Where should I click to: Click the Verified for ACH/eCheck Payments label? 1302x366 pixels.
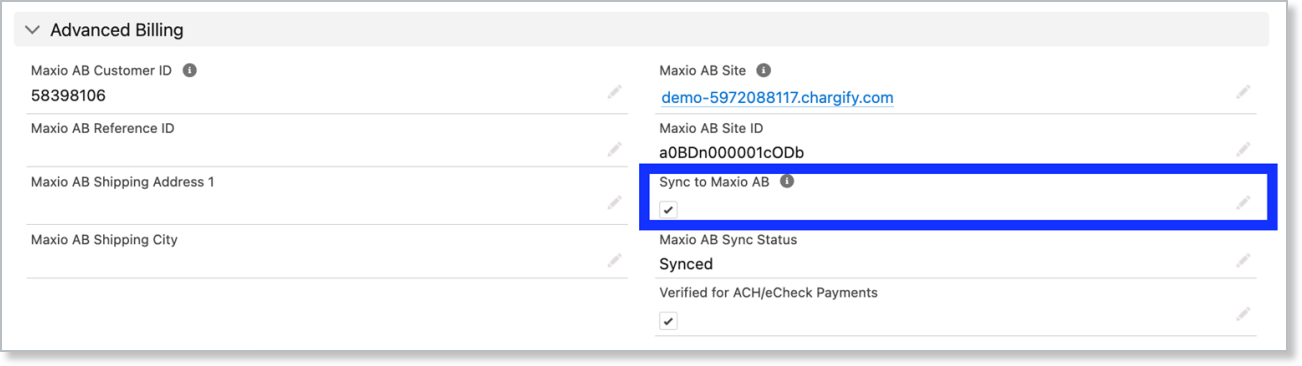(x=768, y=293)
